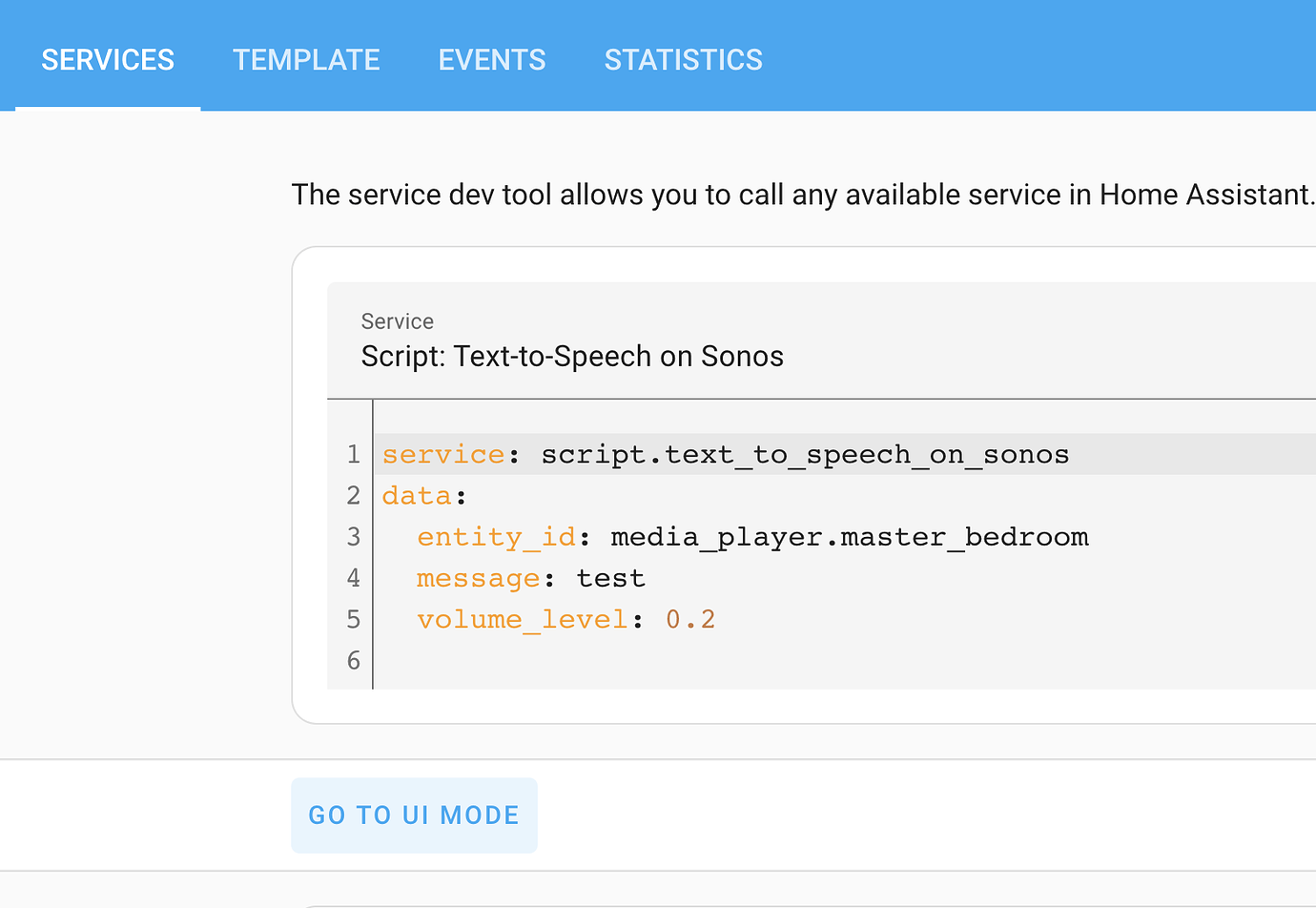Select the data key on line 2
1316x908 pixels.
pyautogui.click(x=417, y=495)
